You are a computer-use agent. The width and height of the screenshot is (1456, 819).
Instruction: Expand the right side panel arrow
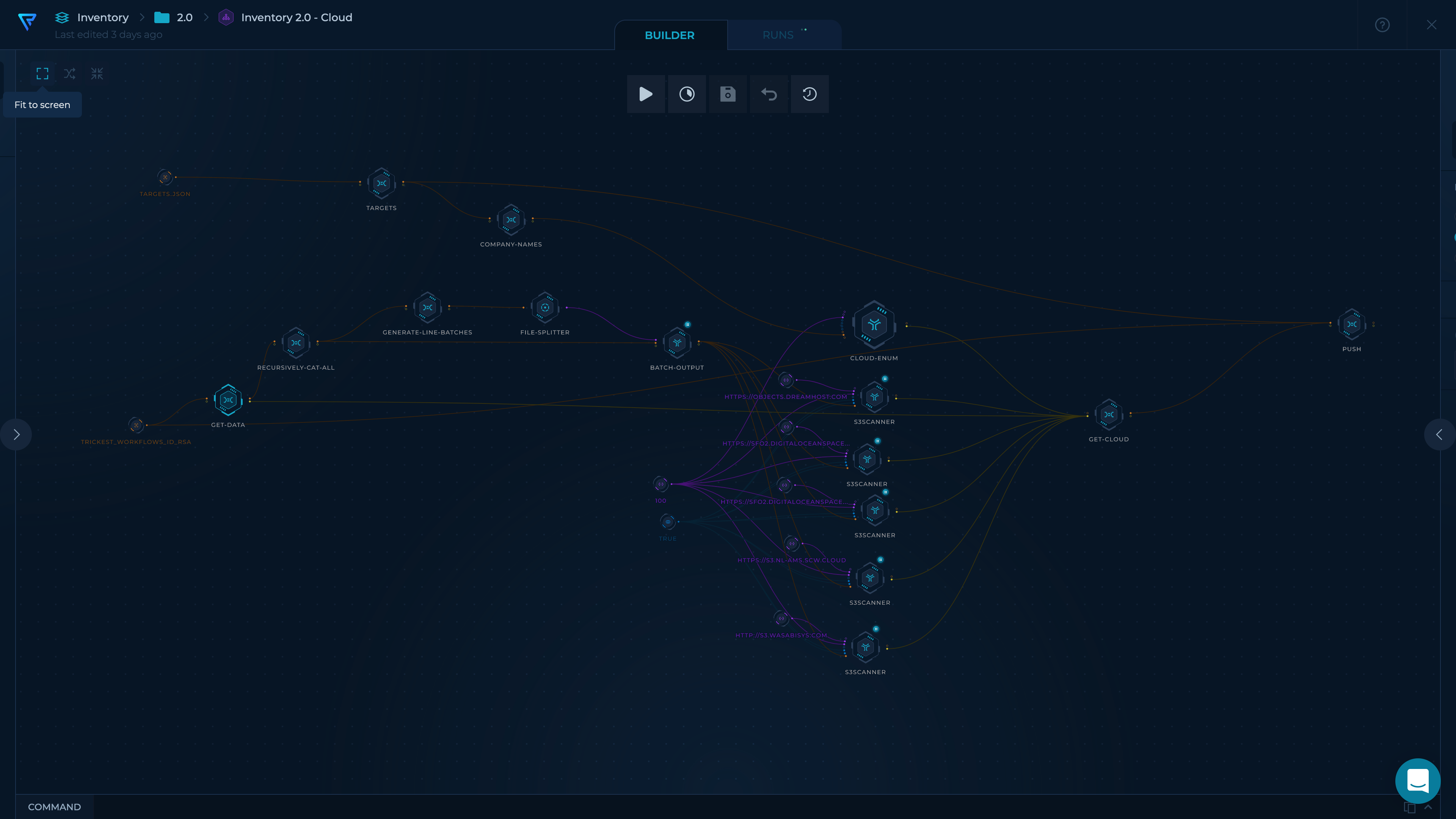point(1439,435)
